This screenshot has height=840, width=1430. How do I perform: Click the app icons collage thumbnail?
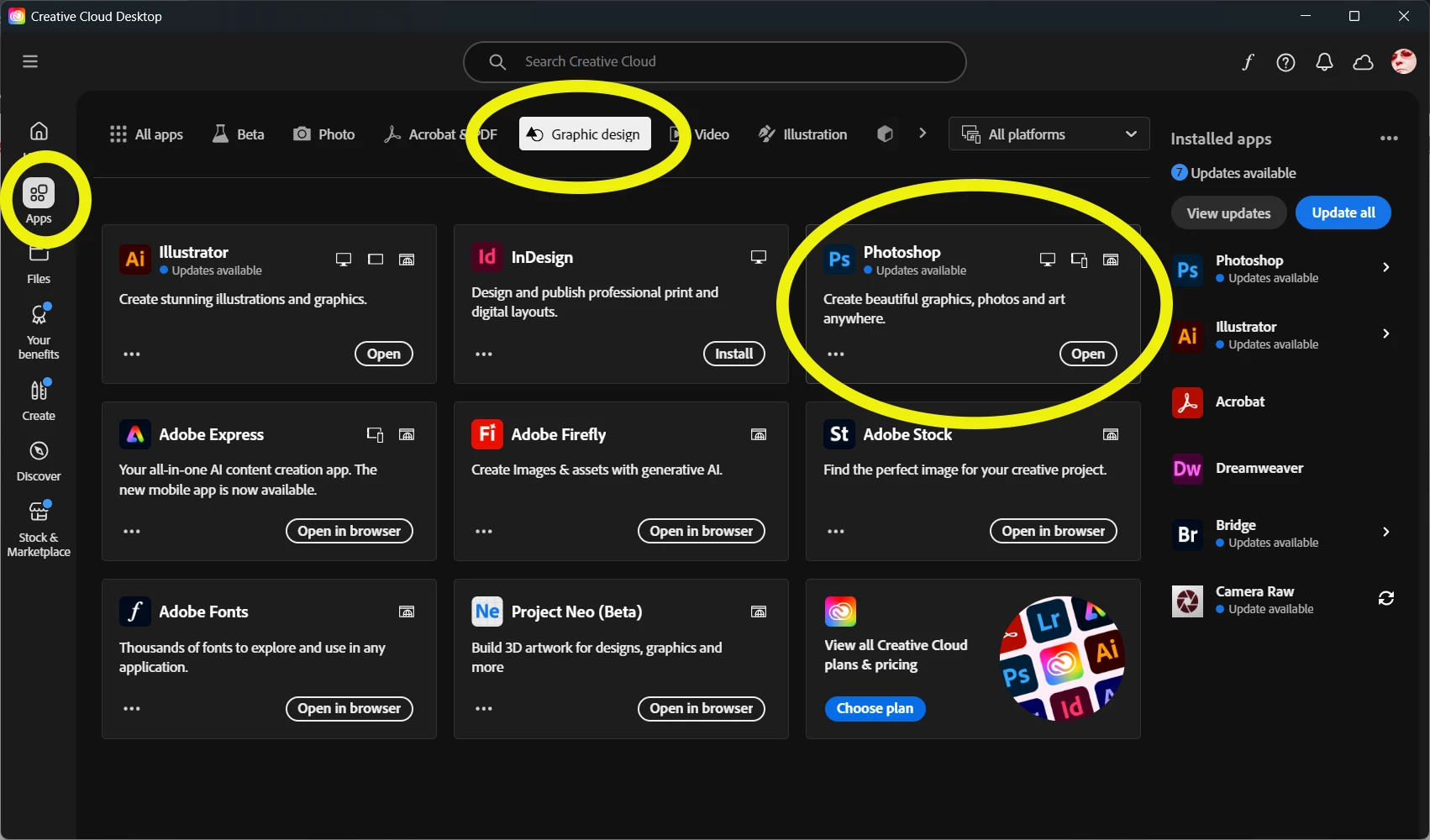1062,659
